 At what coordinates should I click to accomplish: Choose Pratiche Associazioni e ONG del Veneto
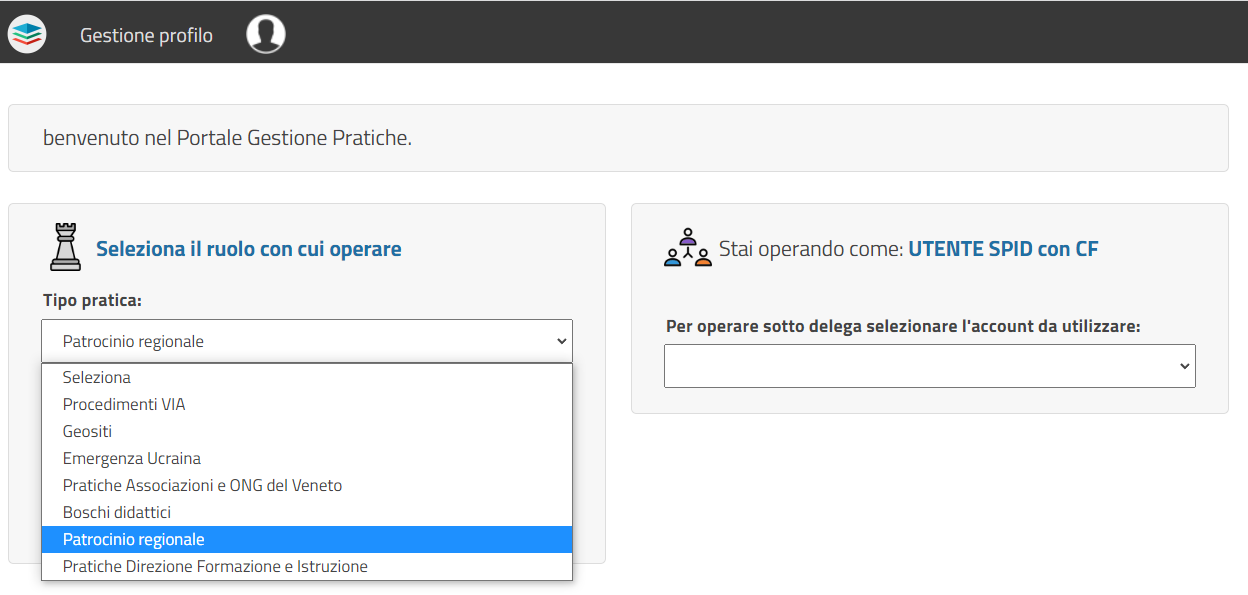202,486
